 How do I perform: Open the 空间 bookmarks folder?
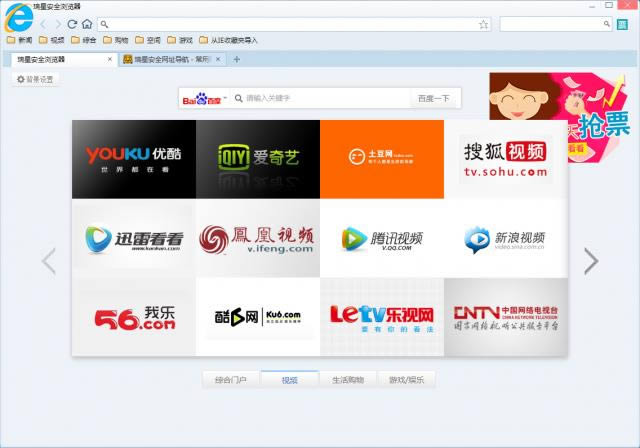[x=148, y=40]
